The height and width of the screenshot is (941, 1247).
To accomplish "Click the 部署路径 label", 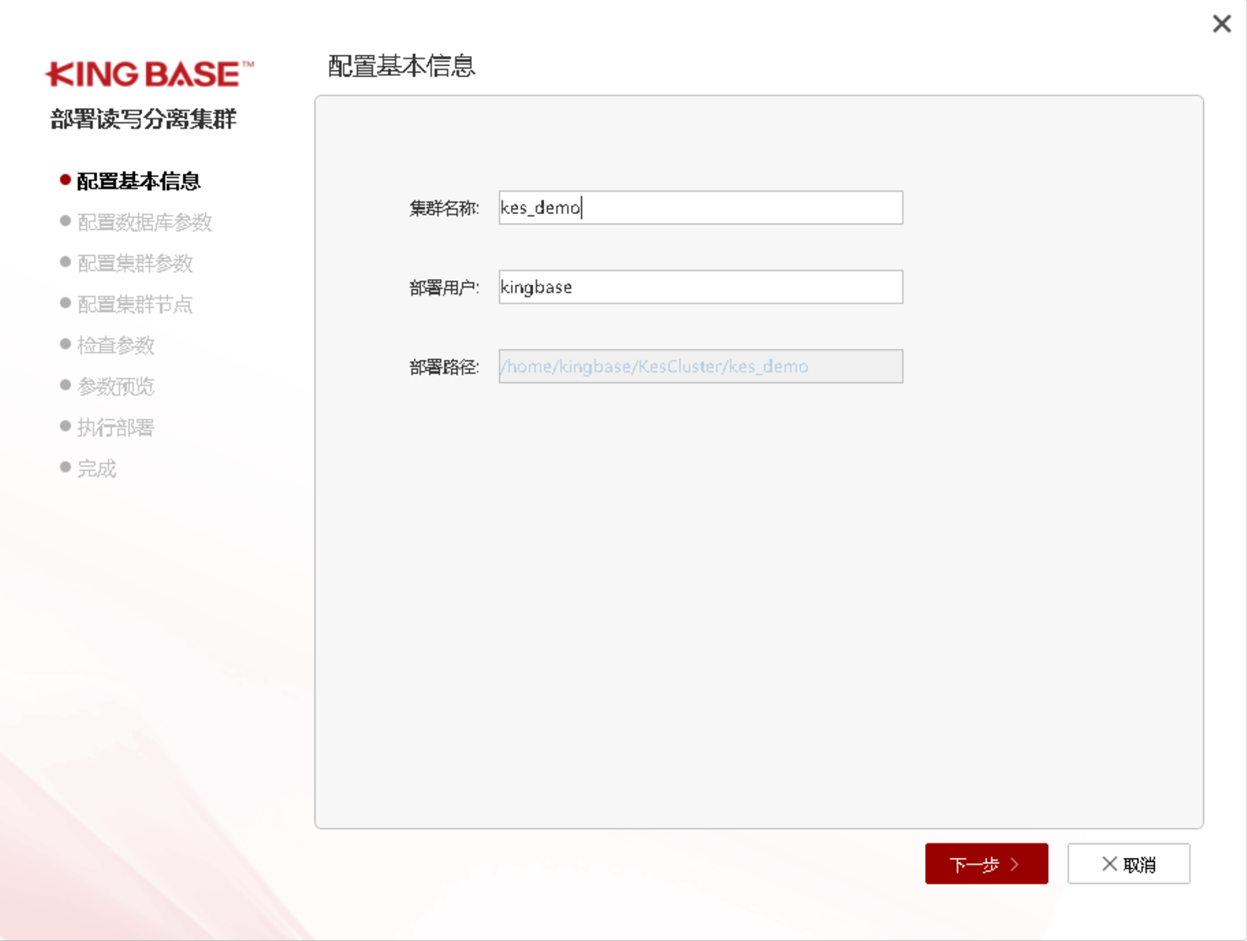I will [x=443, y=367].
